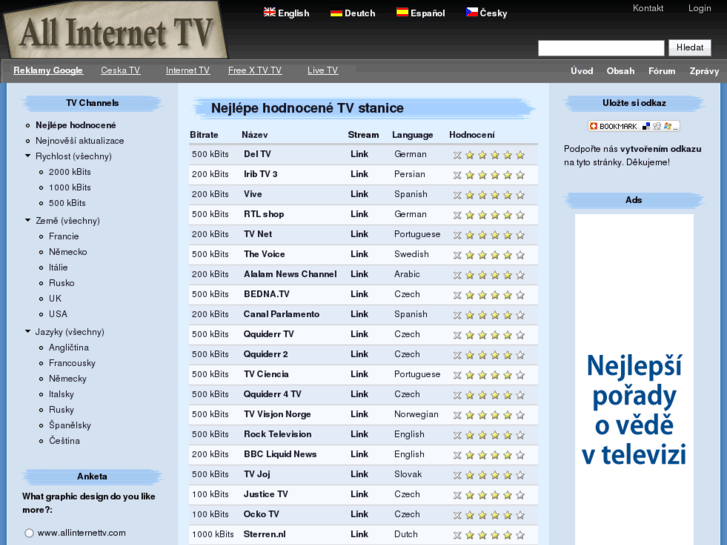Viewport: 727px width, 545px height.
Task: Collapse the Země (všechny) list
Action: (x=28, y=220)
